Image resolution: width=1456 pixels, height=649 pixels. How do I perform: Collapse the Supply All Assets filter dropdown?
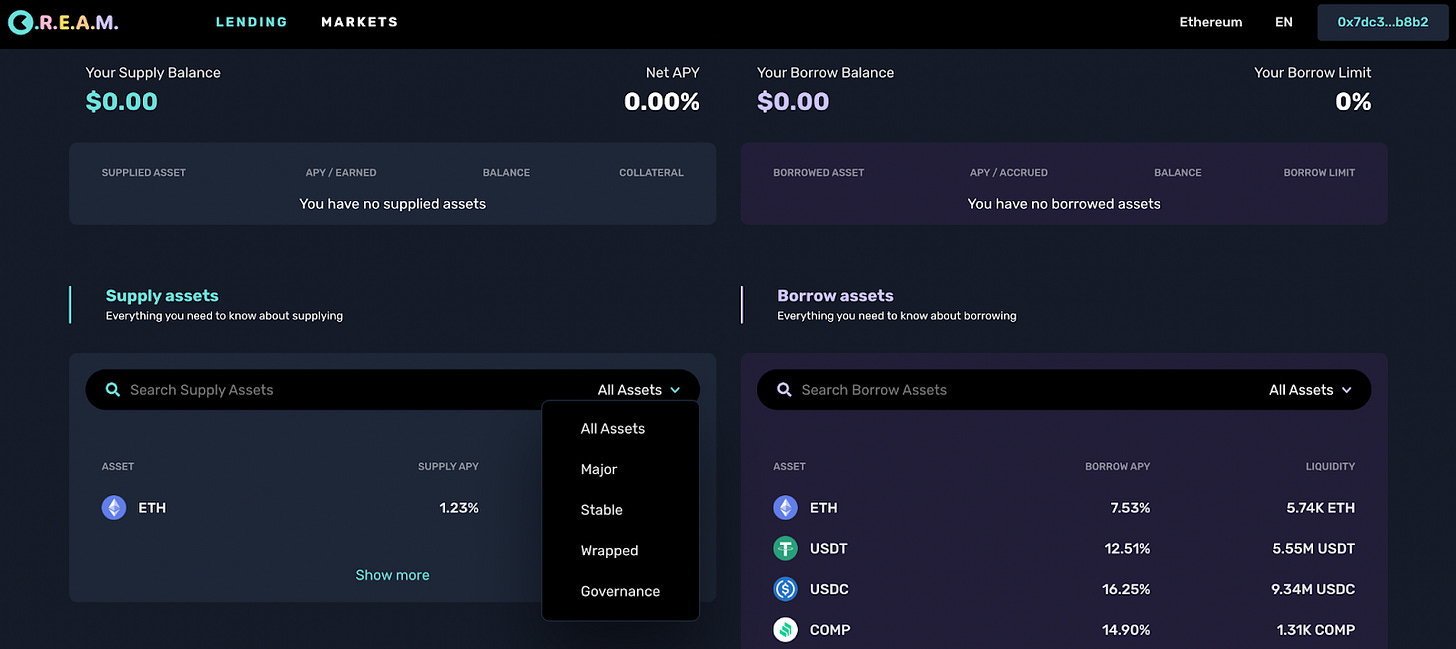[639, 390]
